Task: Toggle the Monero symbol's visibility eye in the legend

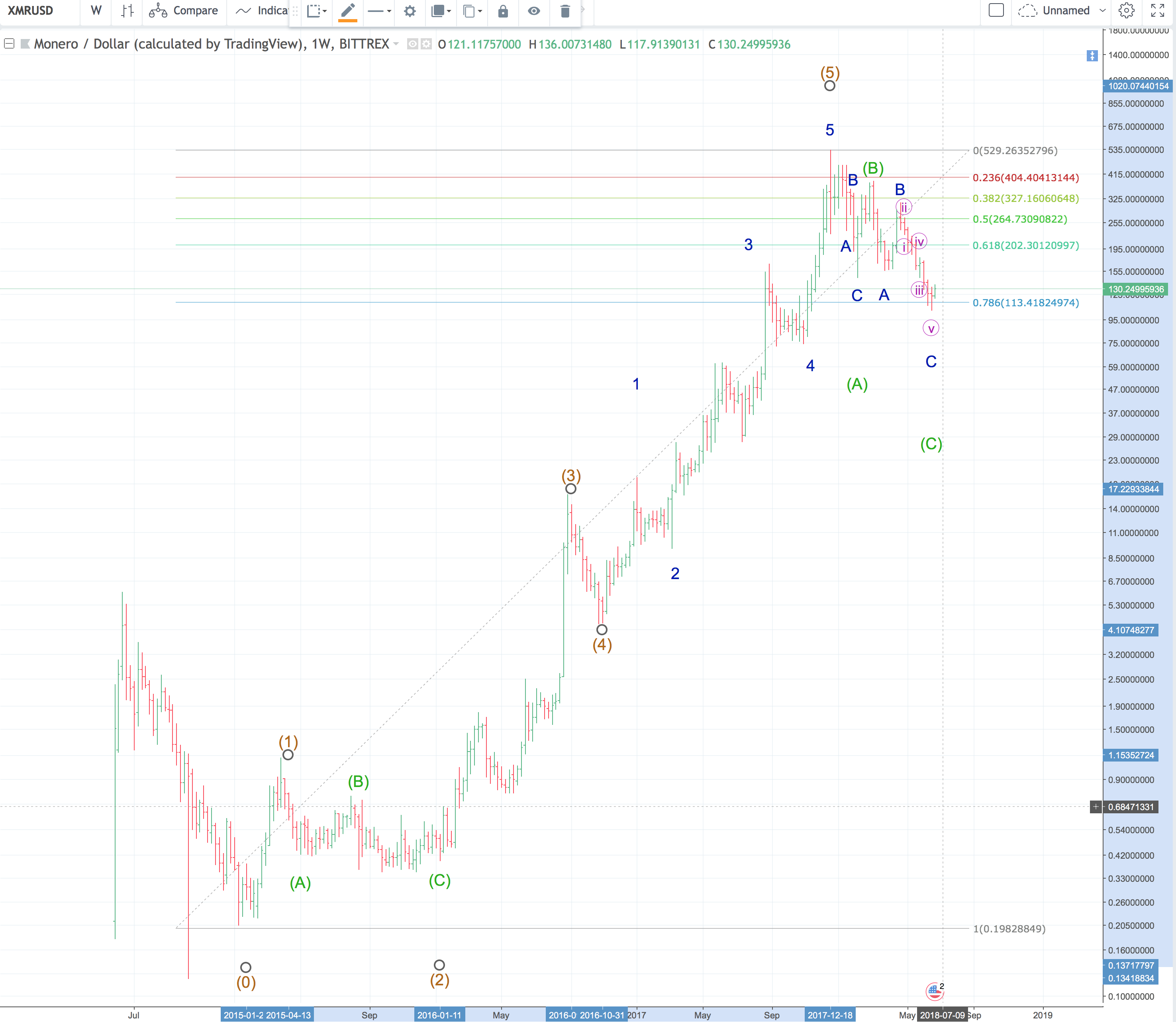Action: pos(412,44)
